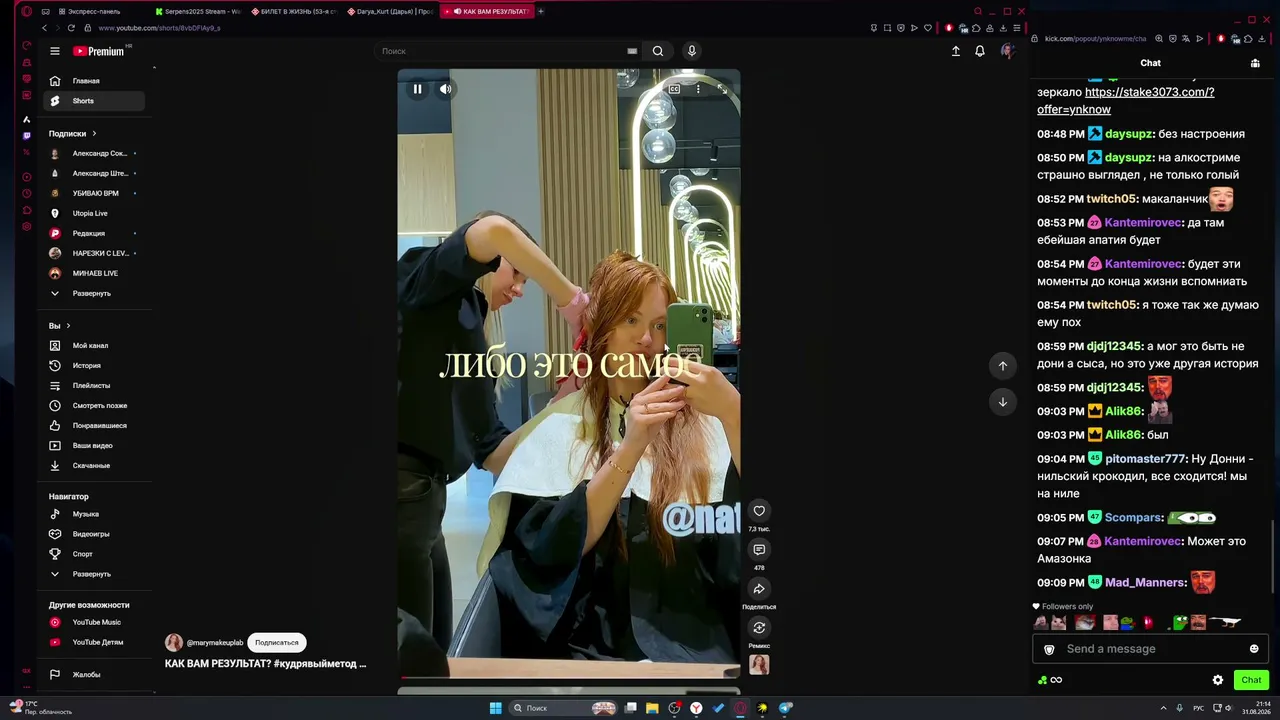1280x720 pixels.
Task: Open the stake3073.com link in Kick chat
Action: (x=1126, y=101)
